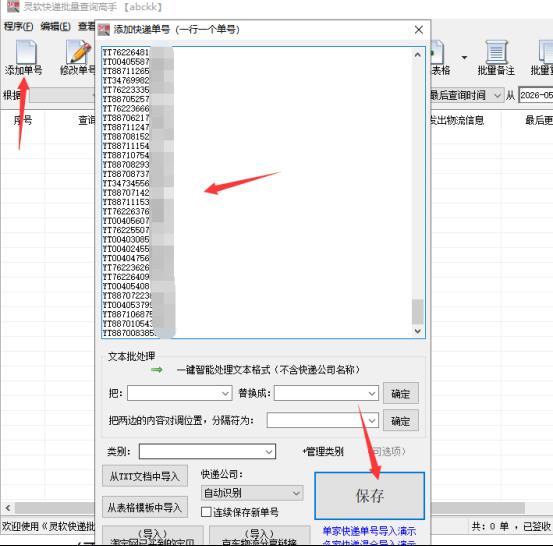Open the 批量备注 toolbar icon
The height and width of the screenshot is (546, 553).
pyautogui.click(x=496, y=52)
